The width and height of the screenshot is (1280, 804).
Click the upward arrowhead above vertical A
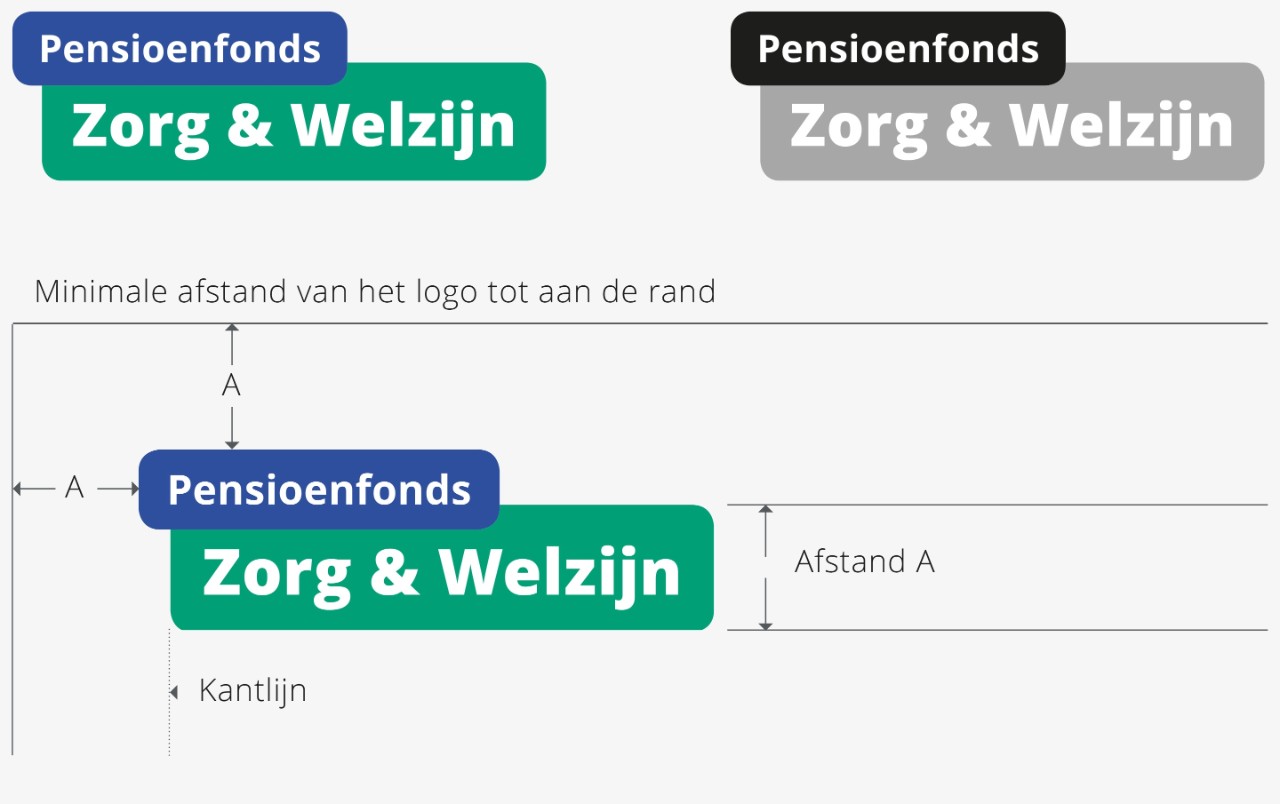[232, 329]
